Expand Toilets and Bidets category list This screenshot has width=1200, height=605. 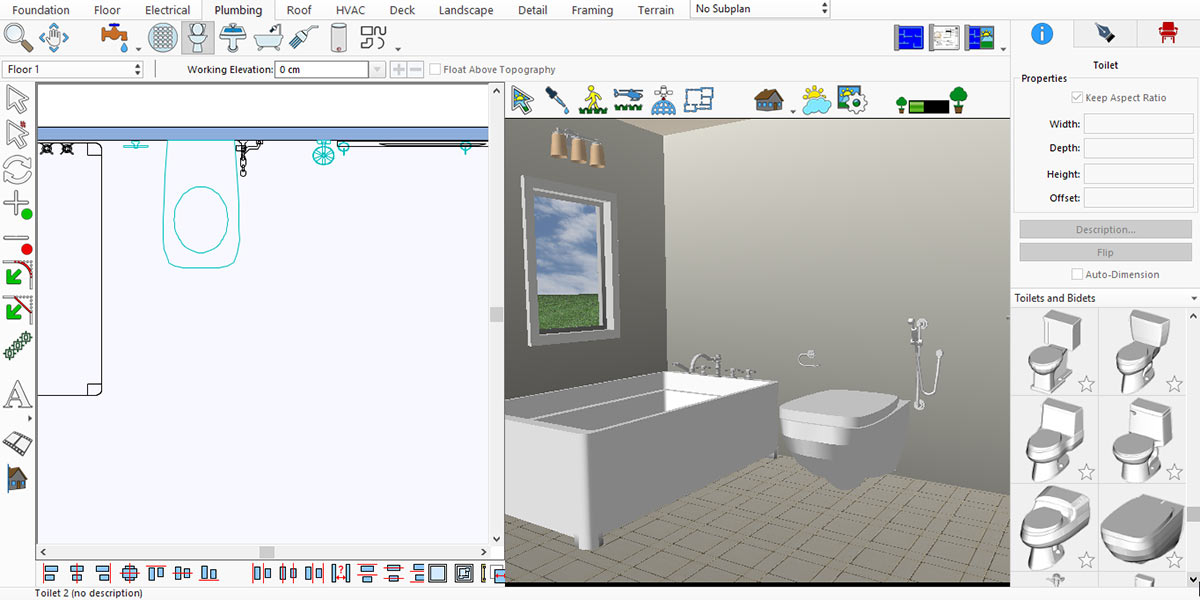pos(1193,298)
